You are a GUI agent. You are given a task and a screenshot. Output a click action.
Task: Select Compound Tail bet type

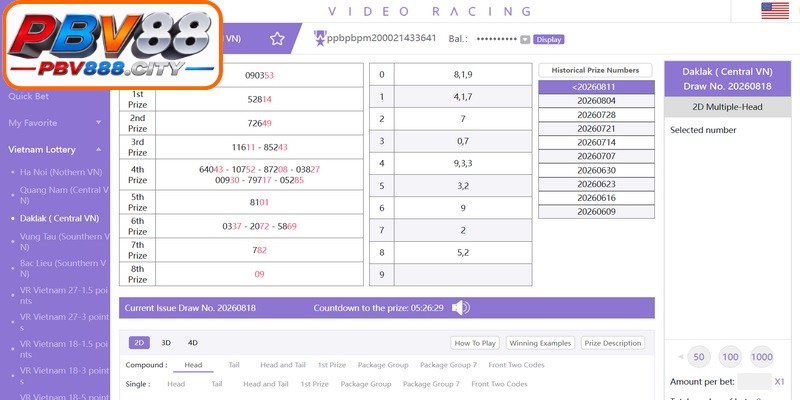tap(234, 365)
